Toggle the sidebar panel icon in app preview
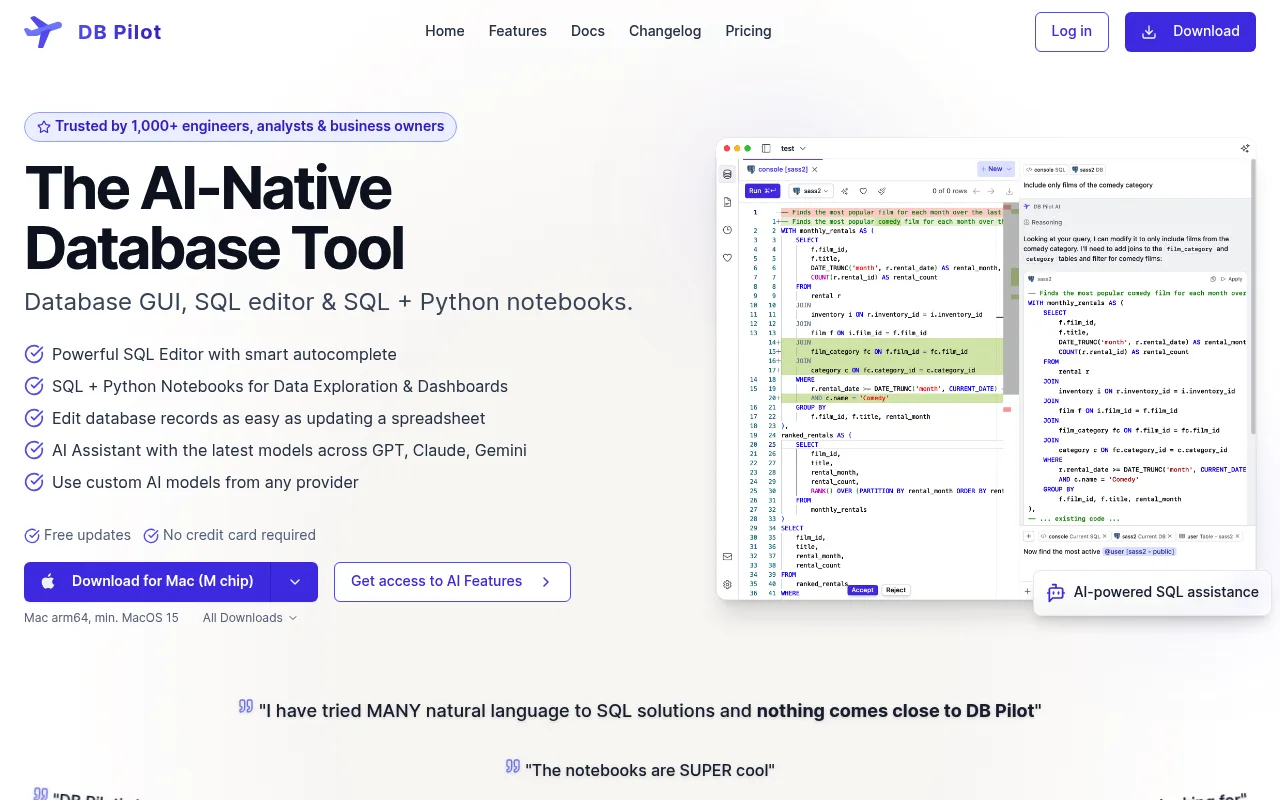 (x=766, y=148)
